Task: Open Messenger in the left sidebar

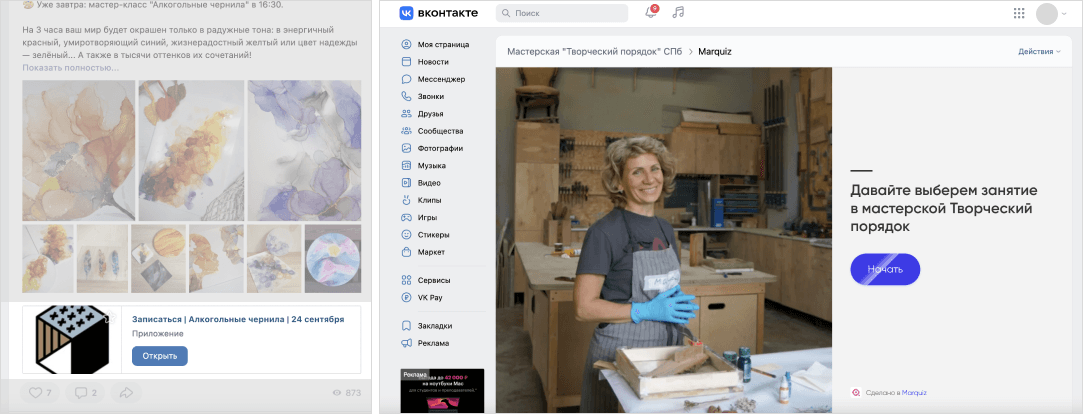Action: (x=441, y=79)
